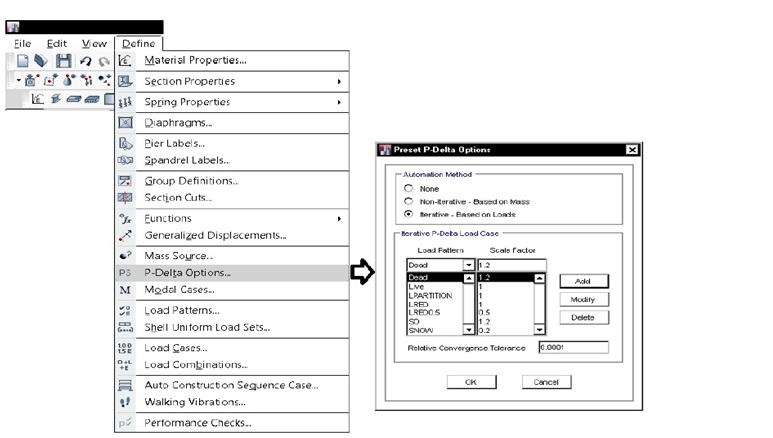Open the File menu
The image size is (773, 438).
(23, 43)
